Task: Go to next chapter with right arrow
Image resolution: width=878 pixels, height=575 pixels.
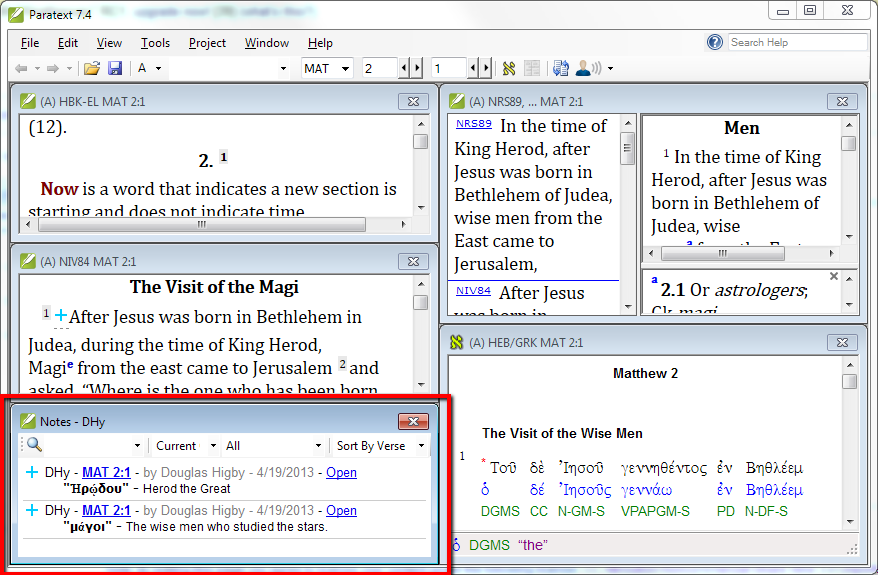Action: click(417, 68)
